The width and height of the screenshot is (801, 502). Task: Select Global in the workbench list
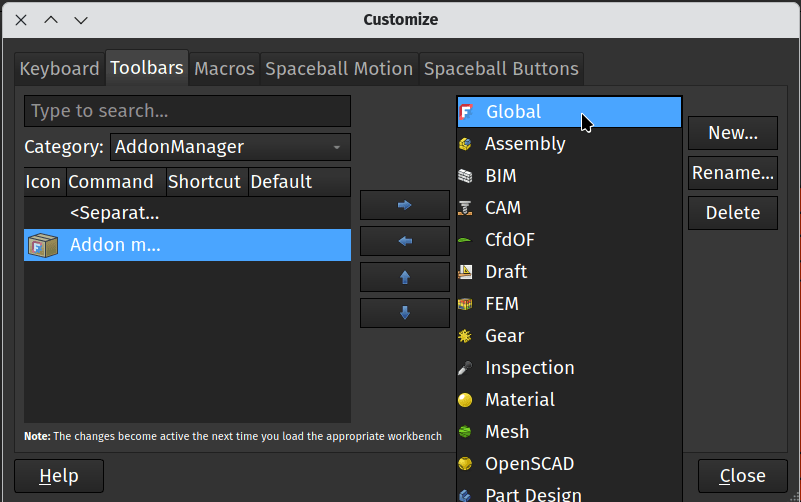tap(513, 112)
